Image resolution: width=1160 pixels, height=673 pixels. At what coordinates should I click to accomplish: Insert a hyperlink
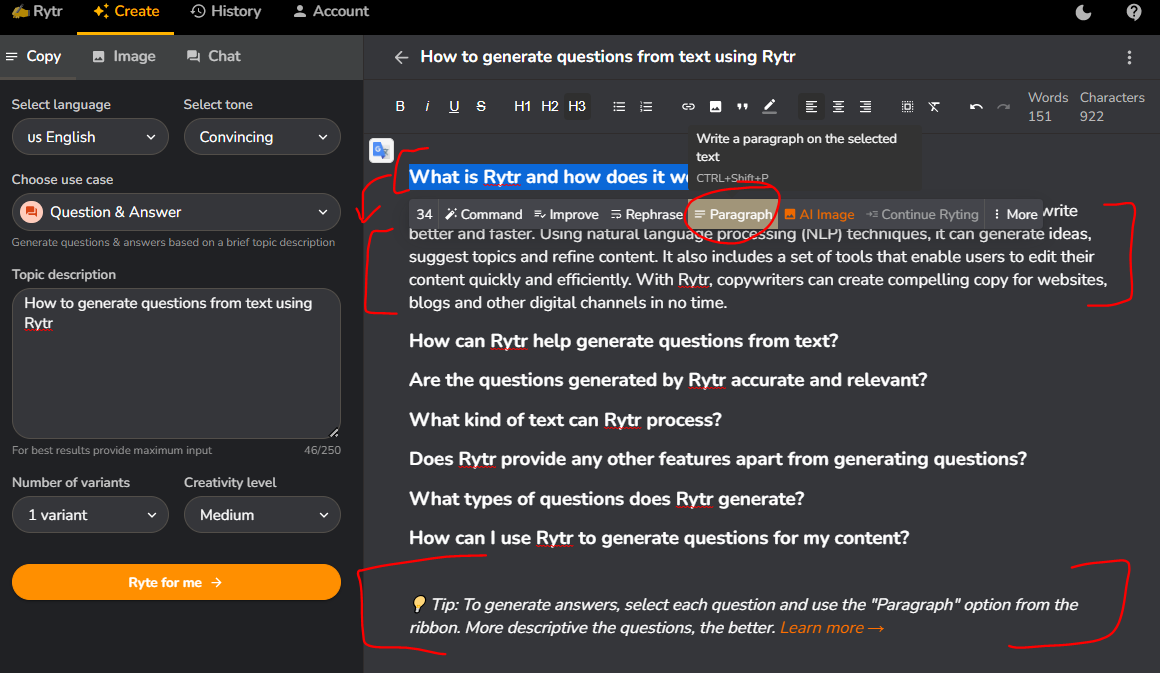point(688,106)
